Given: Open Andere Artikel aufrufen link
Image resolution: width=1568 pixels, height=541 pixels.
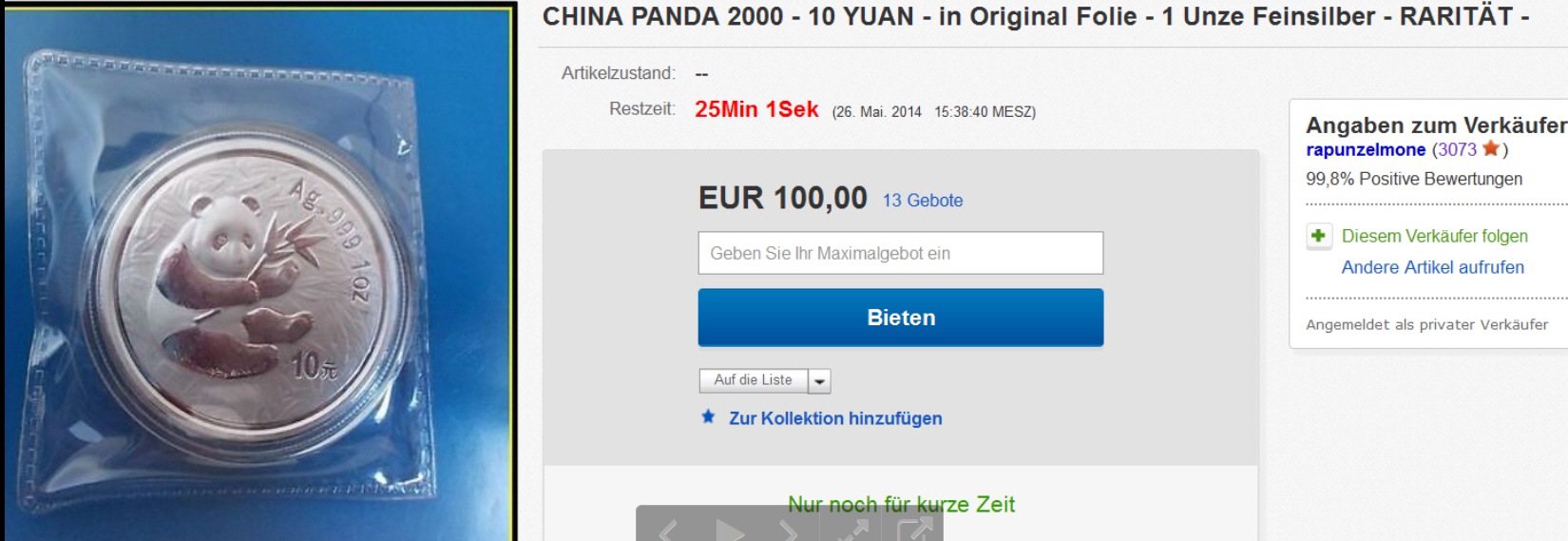Looking at the screenshot, I should coord(1432,267).
